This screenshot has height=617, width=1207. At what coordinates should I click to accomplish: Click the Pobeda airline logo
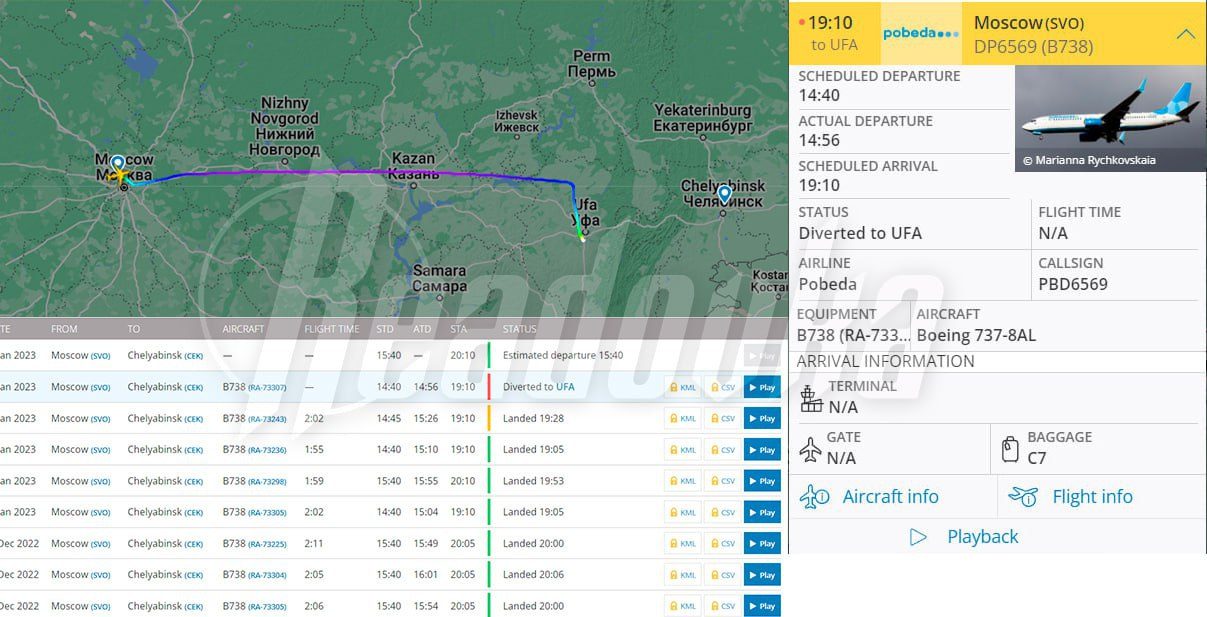pyautogui.click(x=920, y=33)
